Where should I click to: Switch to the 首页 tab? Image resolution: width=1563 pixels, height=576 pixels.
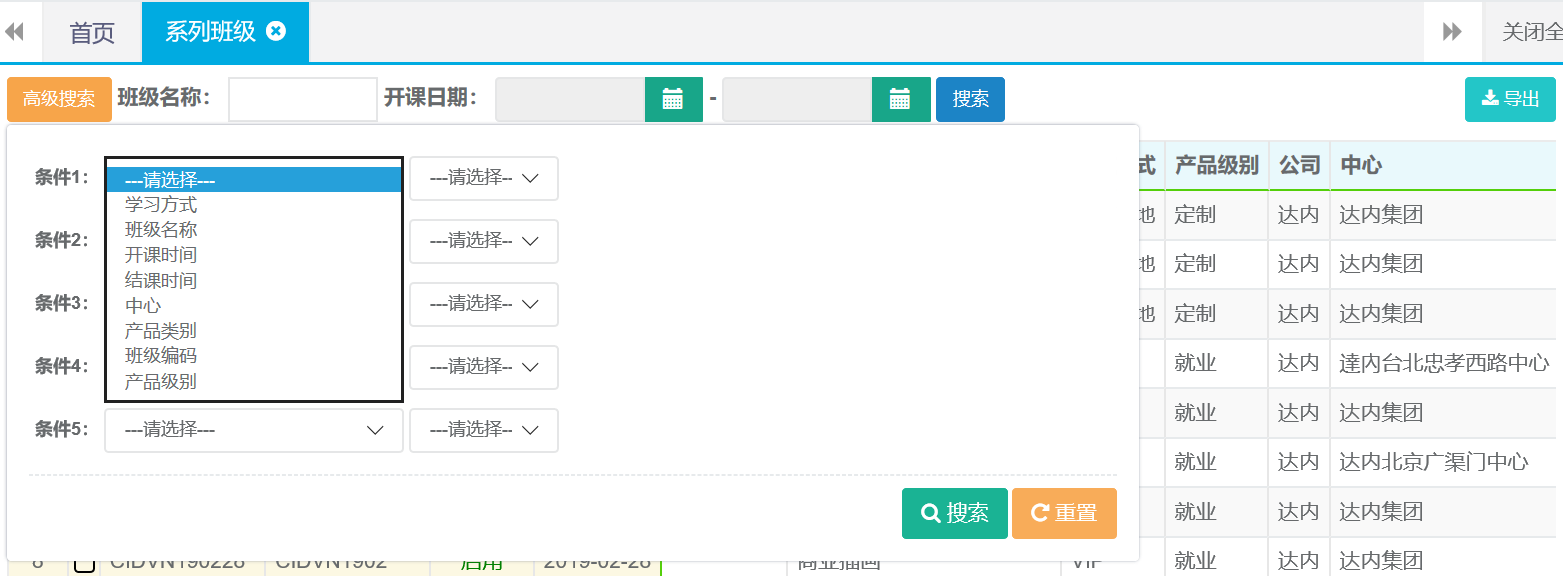click(92, 32)
